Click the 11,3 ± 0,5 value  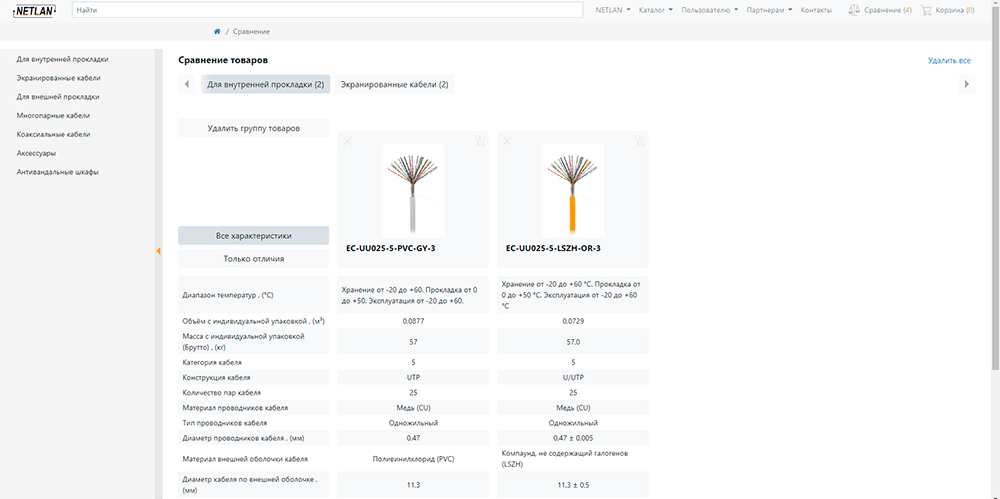(x=573, y=484)
